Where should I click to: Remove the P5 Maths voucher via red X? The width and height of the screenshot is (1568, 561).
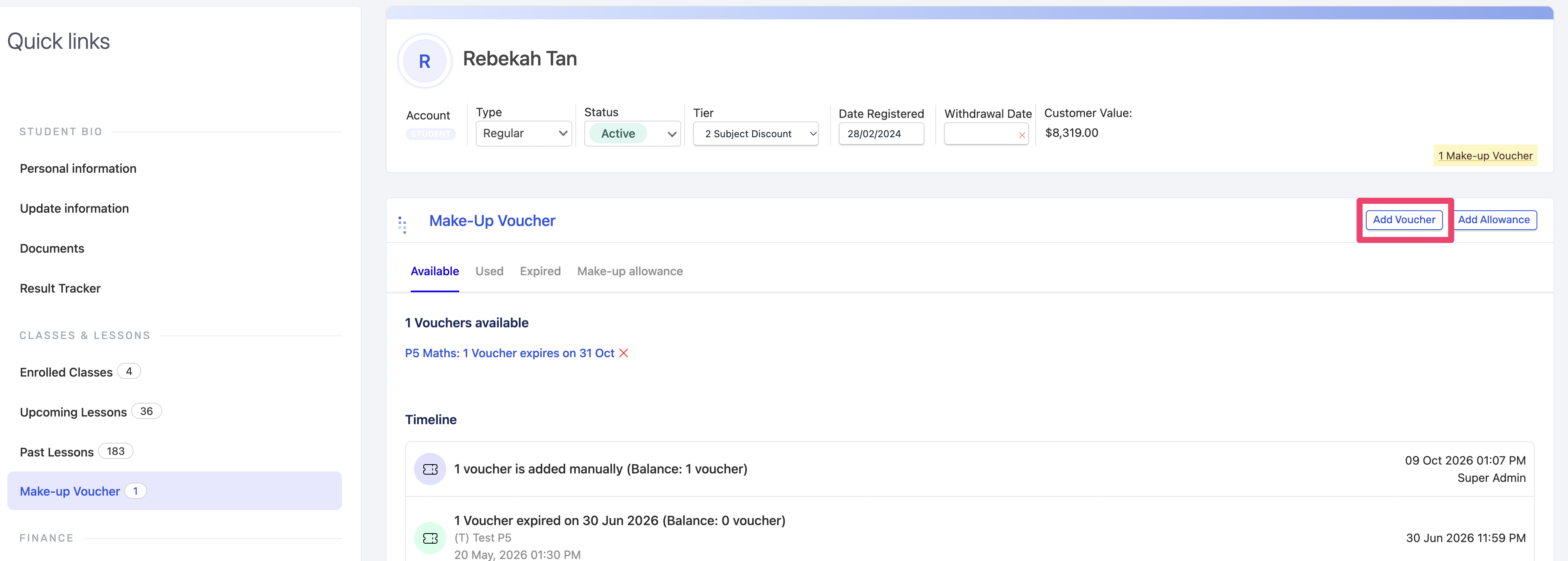tap(623, 353)
